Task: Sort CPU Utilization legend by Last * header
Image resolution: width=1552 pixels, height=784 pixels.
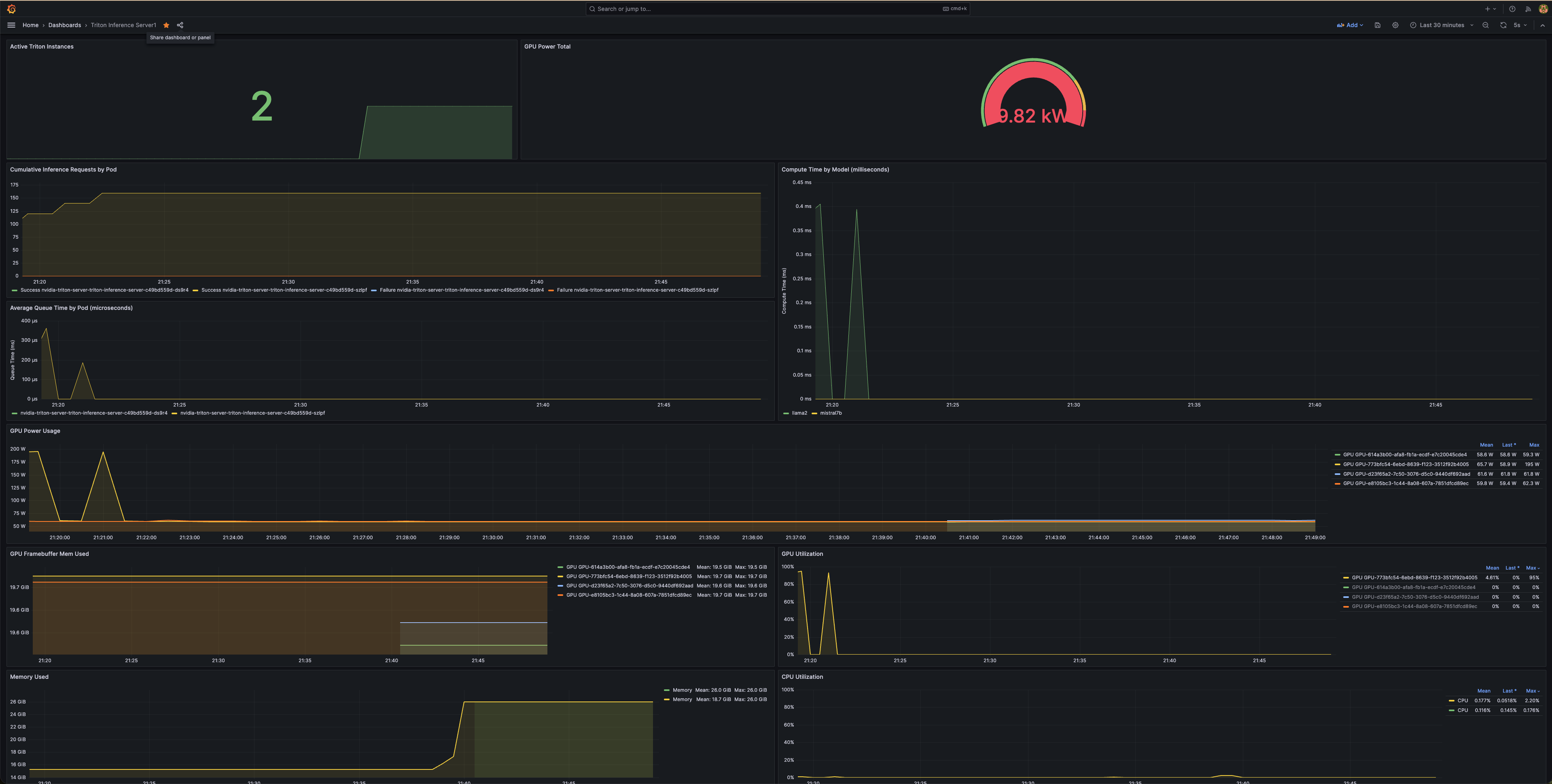Action: (1509, 691)
